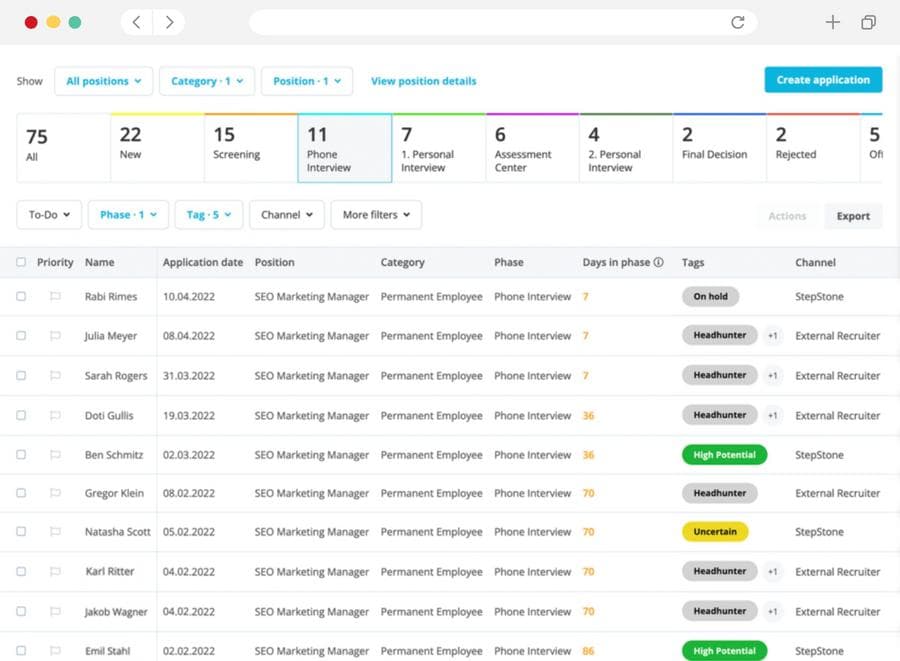
Task: Flag priority for Doti Gullis
Action: (x=55, y=415)
